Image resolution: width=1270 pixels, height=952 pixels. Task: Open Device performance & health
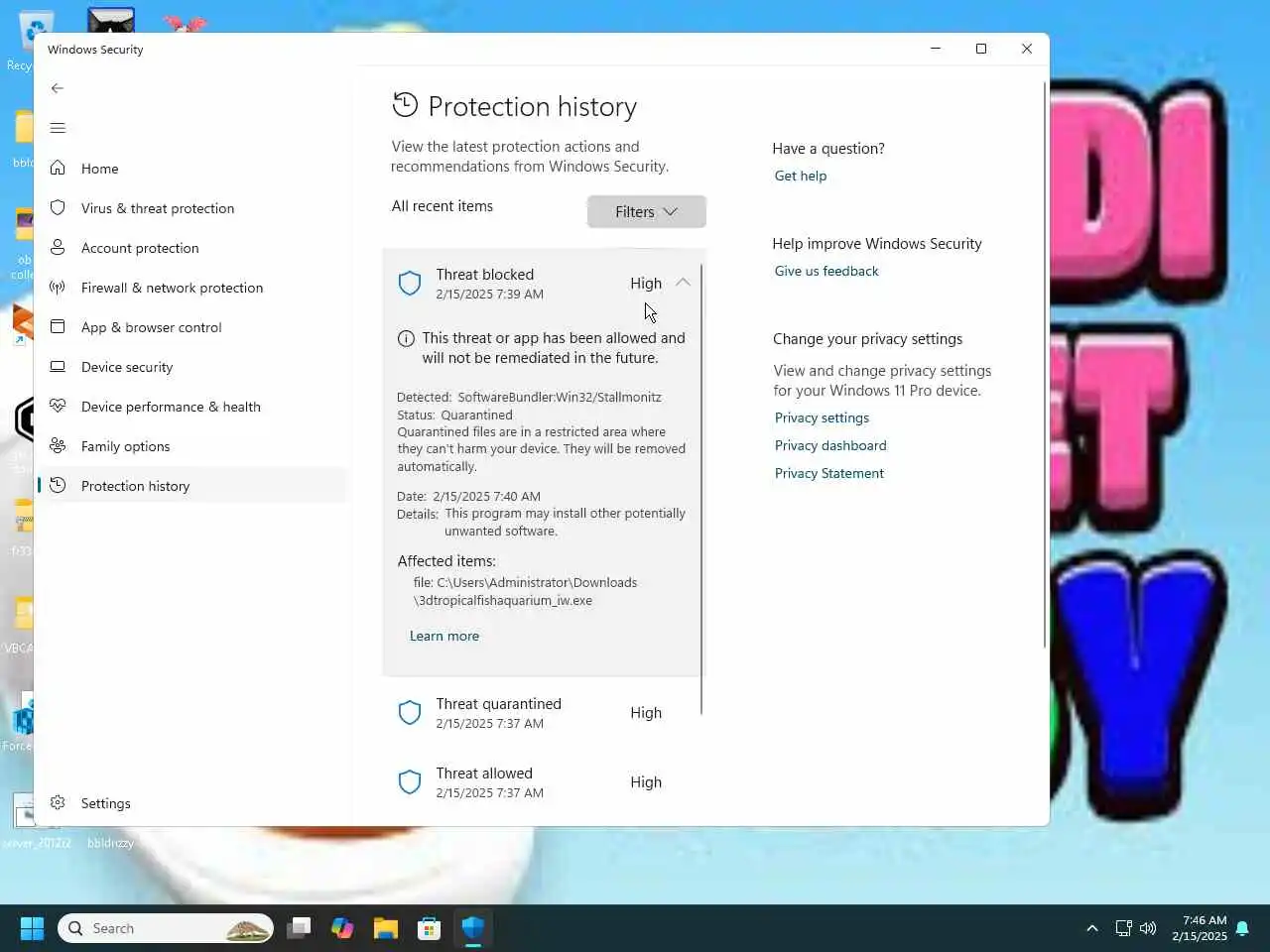(192, 407)
